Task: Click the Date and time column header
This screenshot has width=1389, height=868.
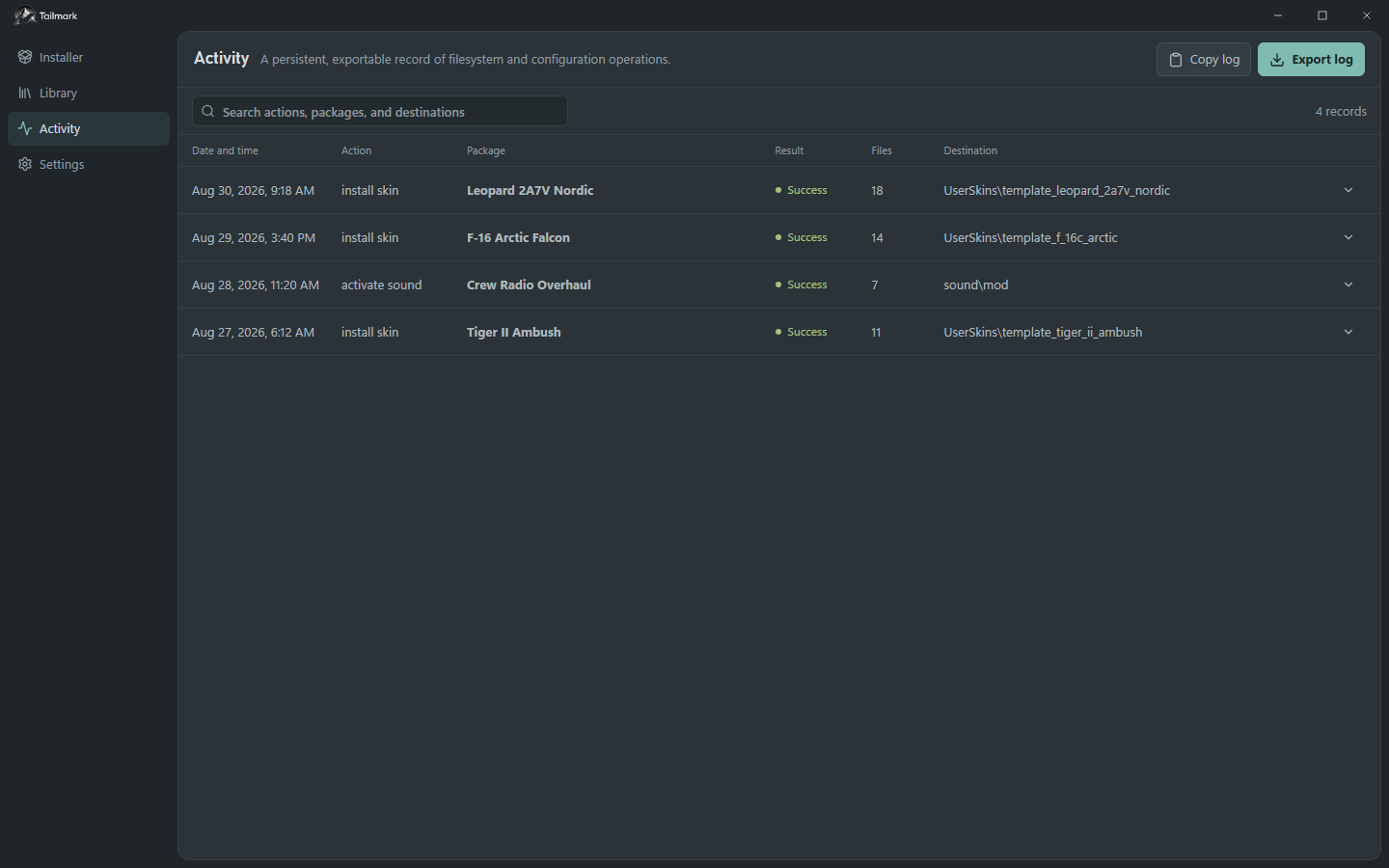Action: click(225, 150)
